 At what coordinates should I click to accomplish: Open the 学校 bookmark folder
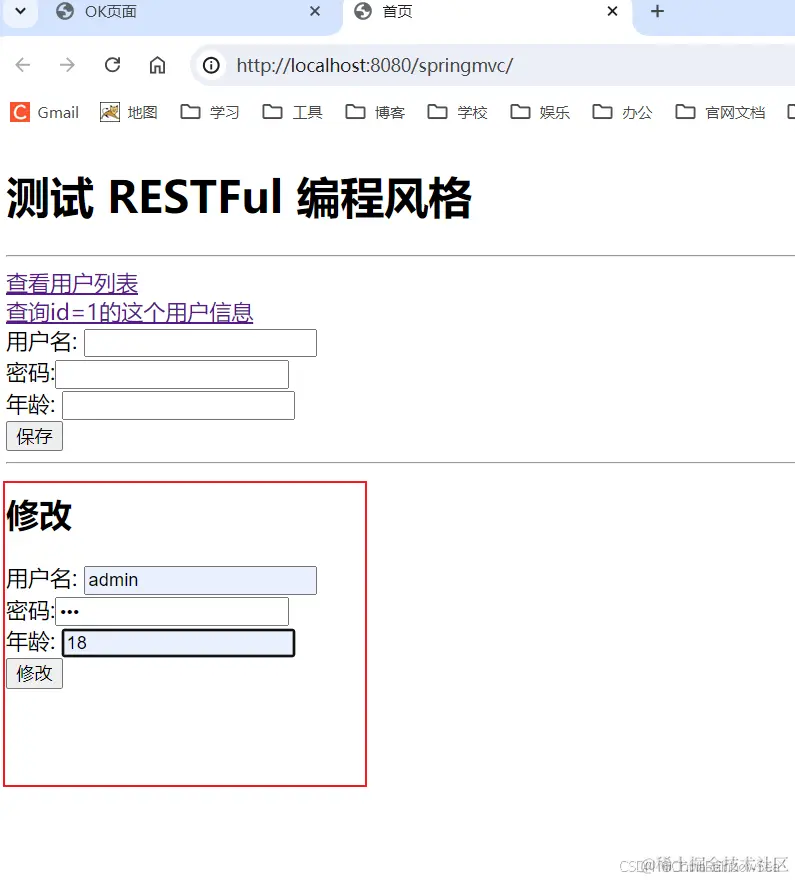point(457,112)
